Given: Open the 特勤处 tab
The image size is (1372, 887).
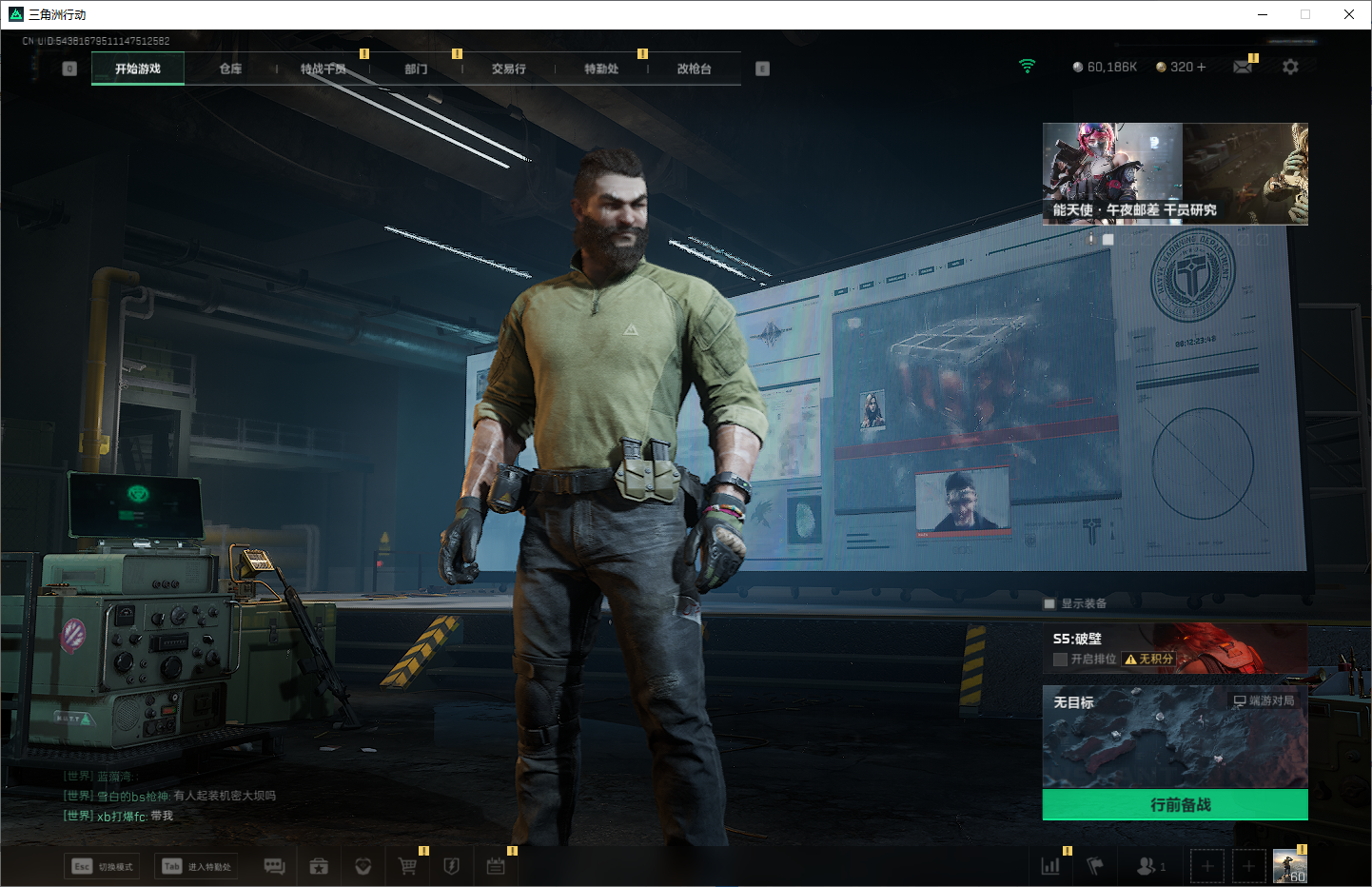Looking at the screenshot, I should point(601,69).
